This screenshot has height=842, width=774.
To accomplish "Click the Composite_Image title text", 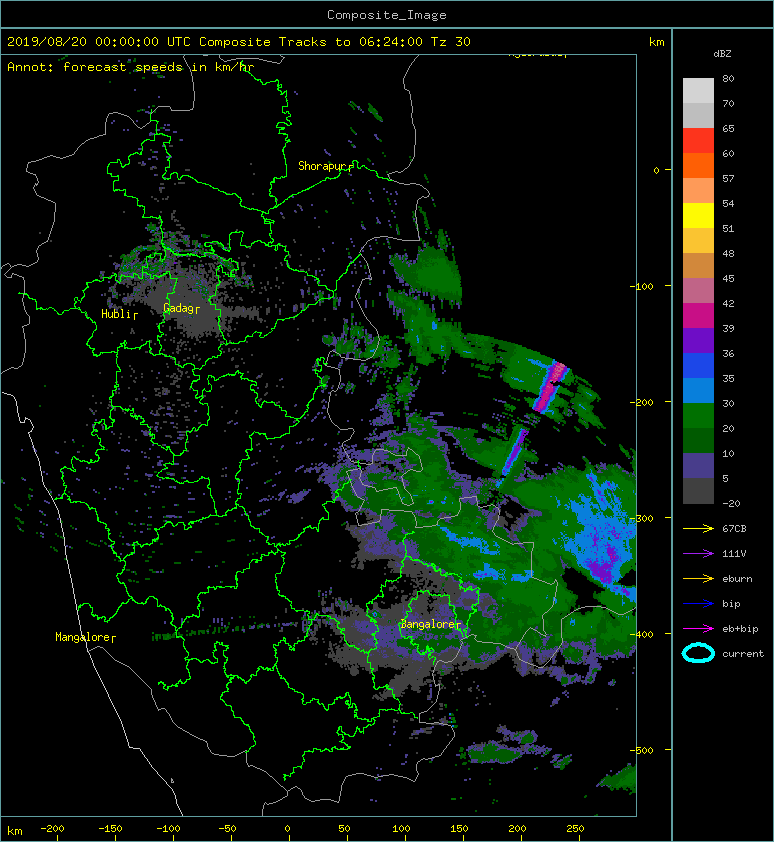I will (x=387, y=15).
